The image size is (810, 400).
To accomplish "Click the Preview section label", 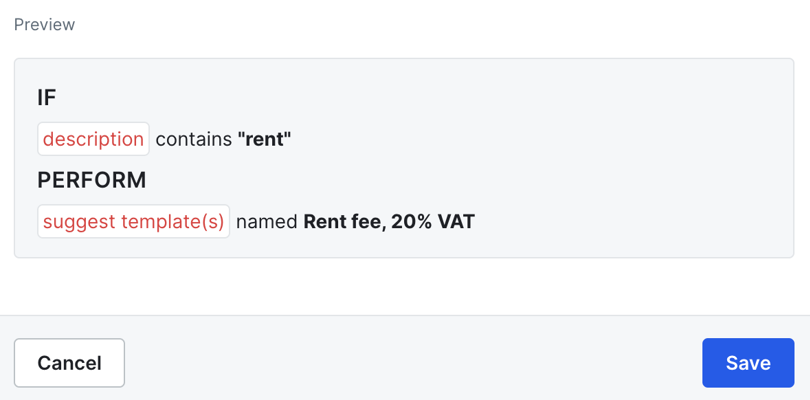I will (x=44, y=24).
